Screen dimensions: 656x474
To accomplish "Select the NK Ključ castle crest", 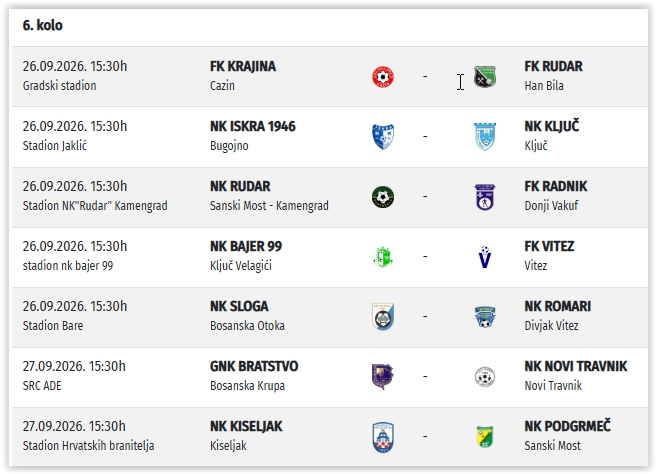I will click(x=485, y=137).
